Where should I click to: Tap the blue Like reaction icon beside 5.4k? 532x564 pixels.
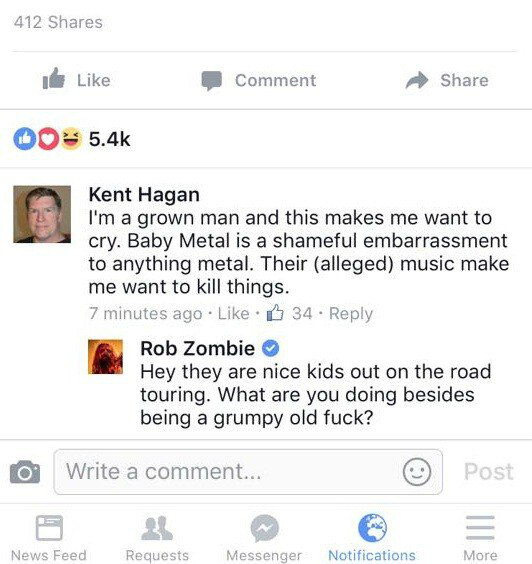[x=25, y=139]
